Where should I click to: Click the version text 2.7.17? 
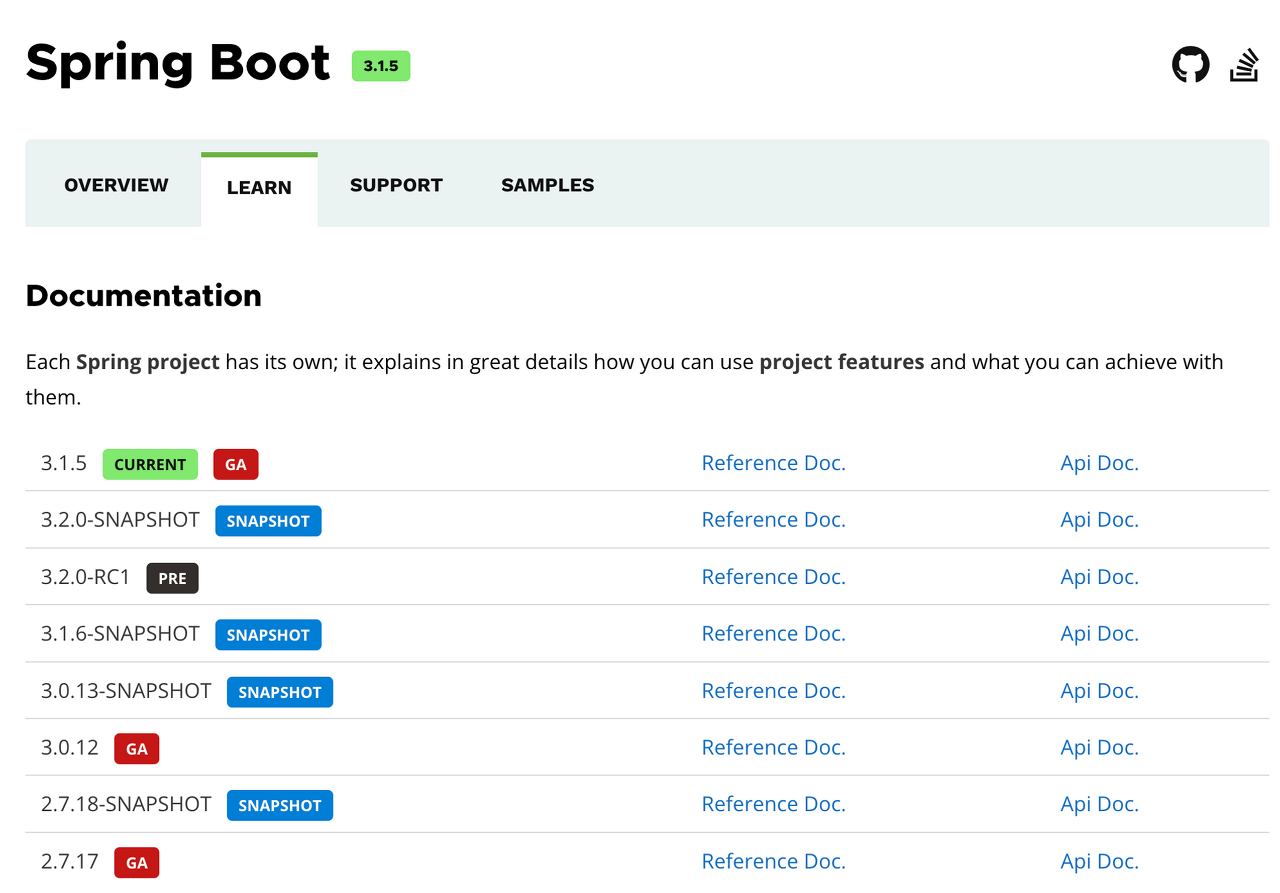[70, 861]
